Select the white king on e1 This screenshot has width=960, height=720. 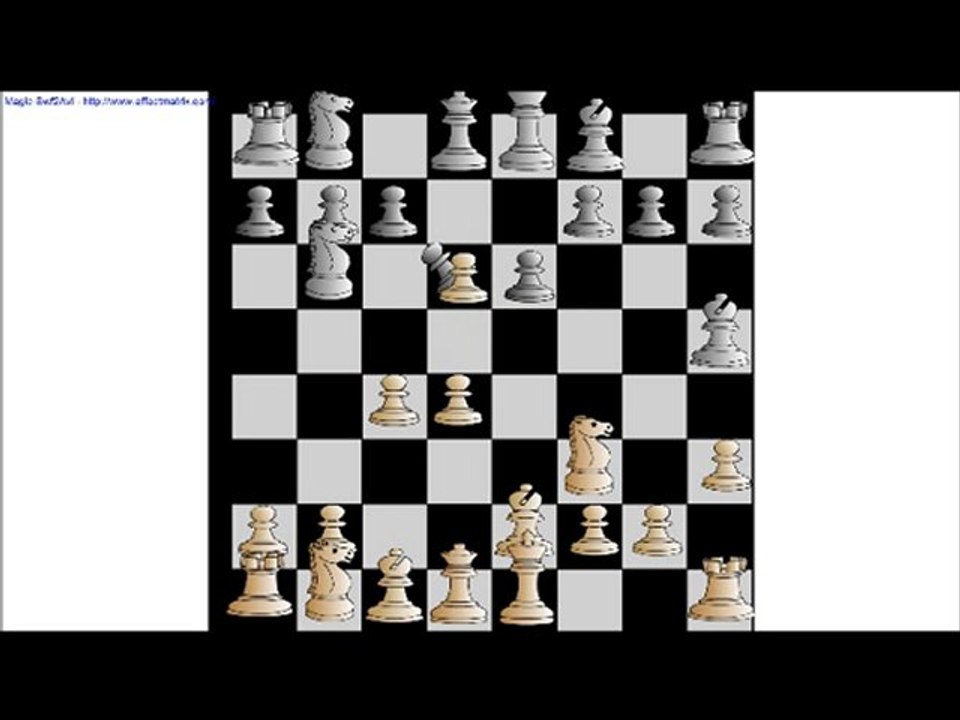[x=527, y=577]
